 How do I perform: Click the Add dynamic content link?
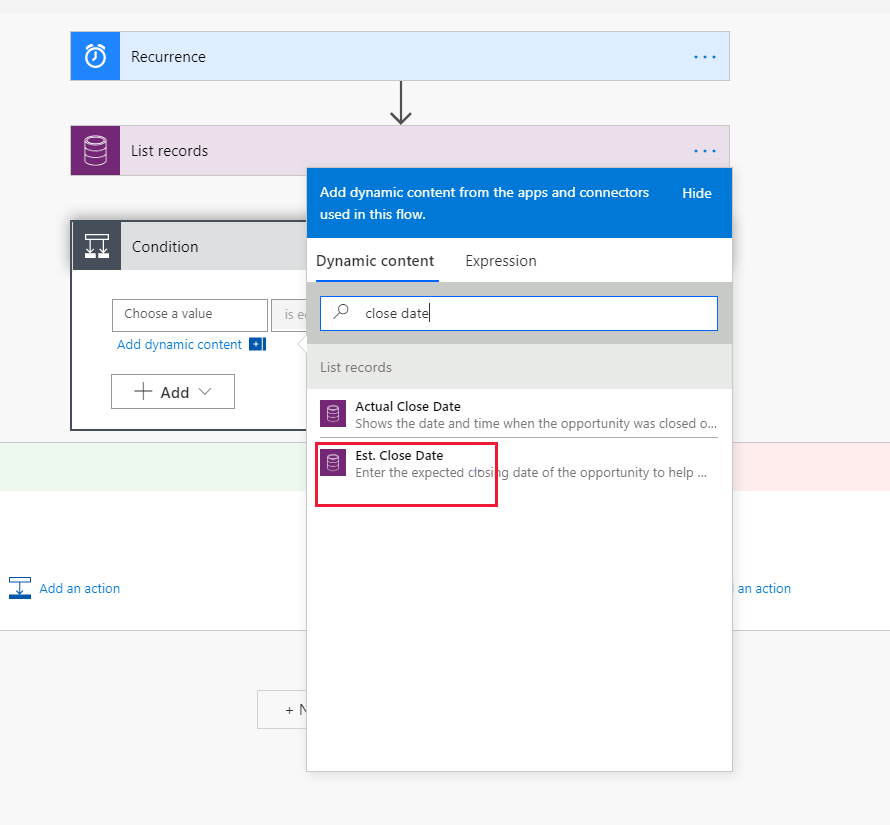click(x=179, y=344)
